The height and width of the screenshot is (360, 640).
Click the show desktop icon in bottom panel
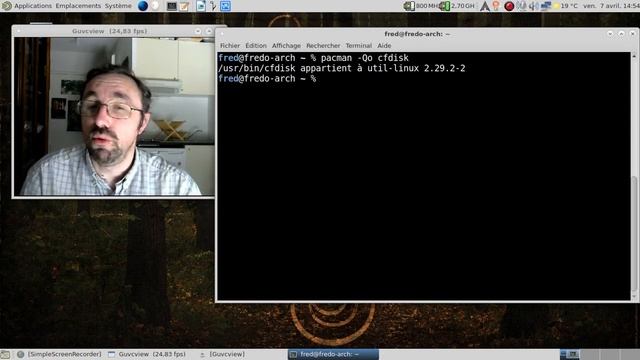5,354
